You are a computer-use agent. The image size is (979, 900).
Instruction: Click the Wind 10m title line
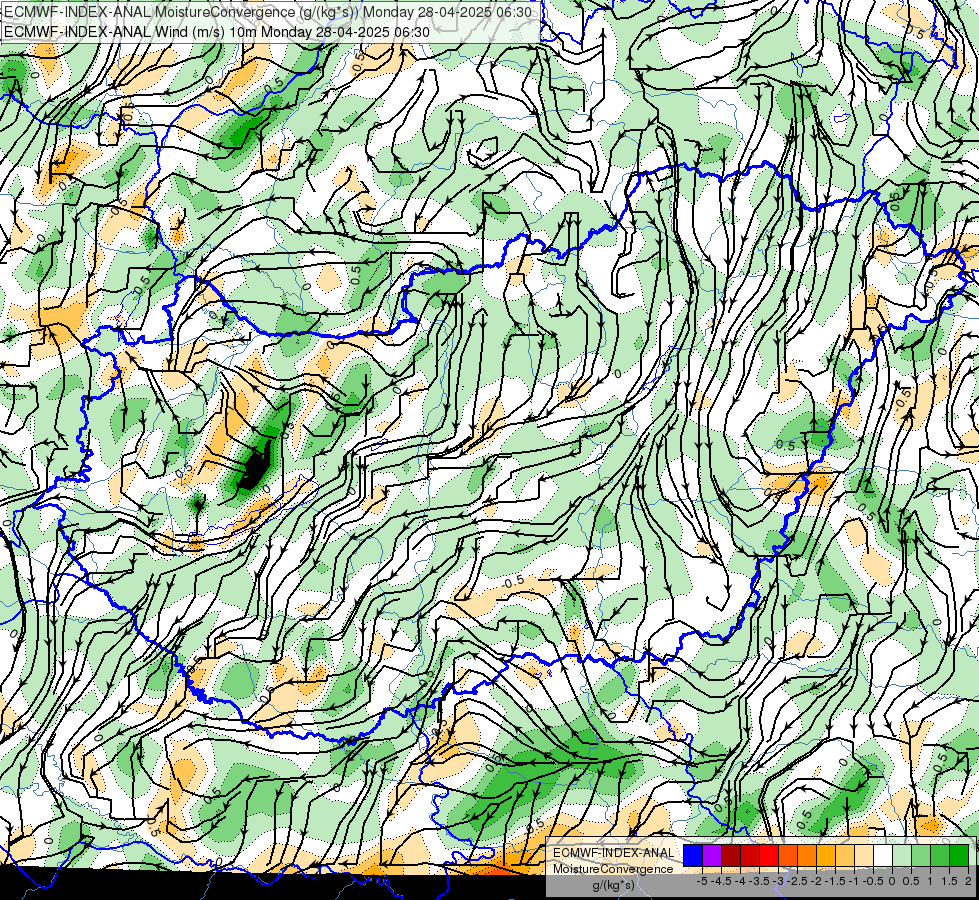tap(216, 32)
